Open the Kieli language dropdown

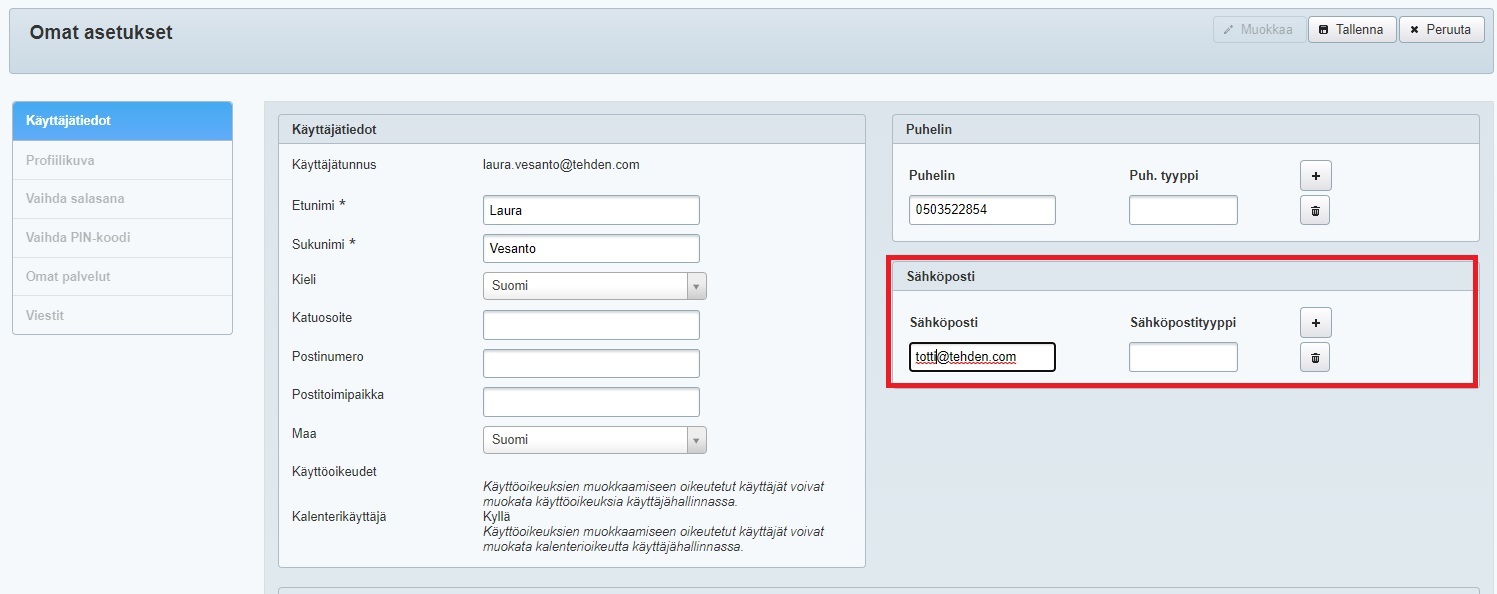click(x=595, y=286)
